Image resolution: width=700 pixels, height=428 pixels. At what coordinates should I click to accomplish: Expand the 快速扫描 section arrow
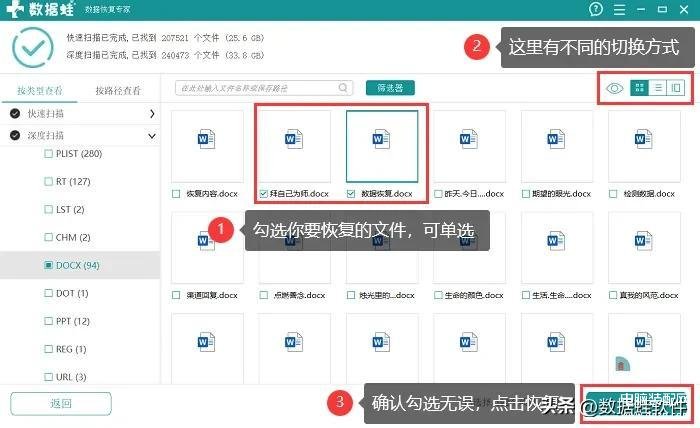[152, 114]
